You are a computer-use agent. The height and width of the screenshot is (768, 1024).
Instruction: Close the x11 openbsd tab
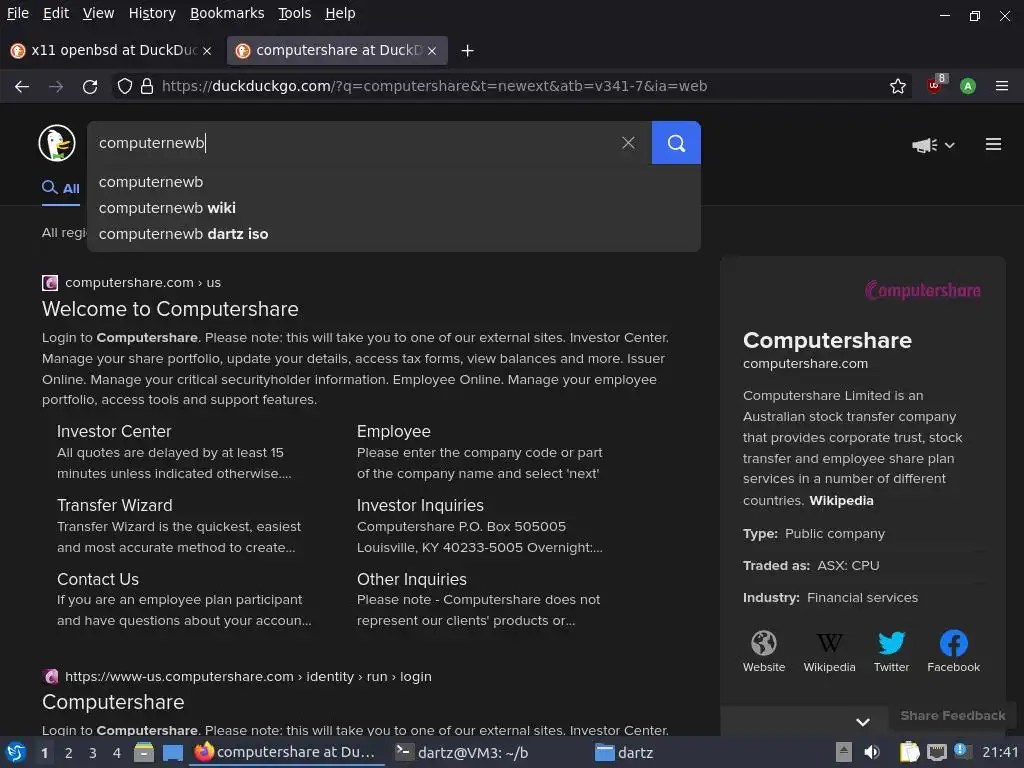207,51
